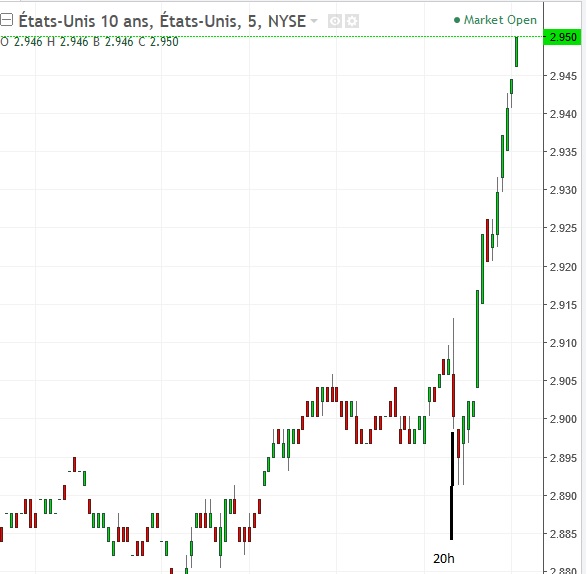Viewport: 588px width, 574px height.
Task: Click the États-Unis 10 ans symbol title
Action: coord(162,21)
